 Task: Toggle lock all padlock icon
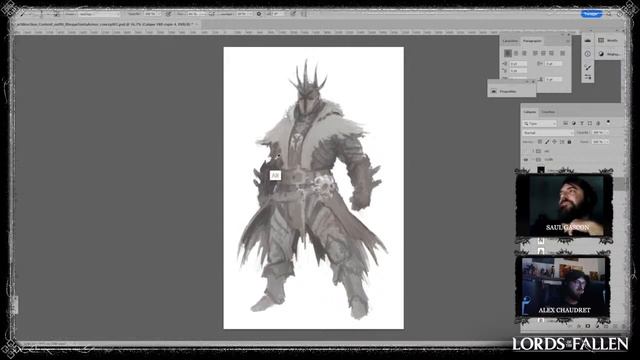pyautogui.click(x=569, y=142)
